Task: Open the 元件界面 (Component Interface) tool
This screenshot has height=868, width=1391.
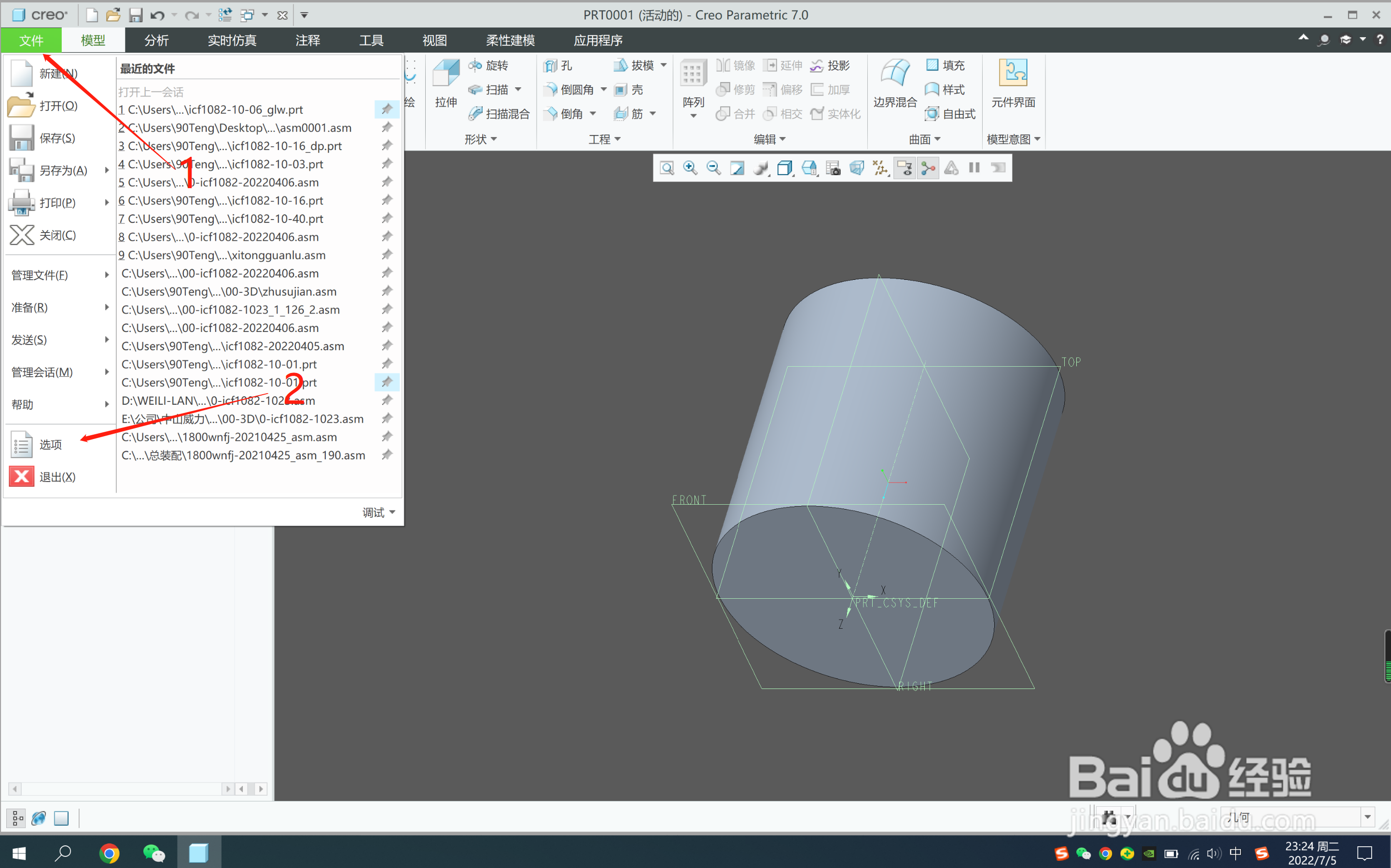Action: 1013,84
